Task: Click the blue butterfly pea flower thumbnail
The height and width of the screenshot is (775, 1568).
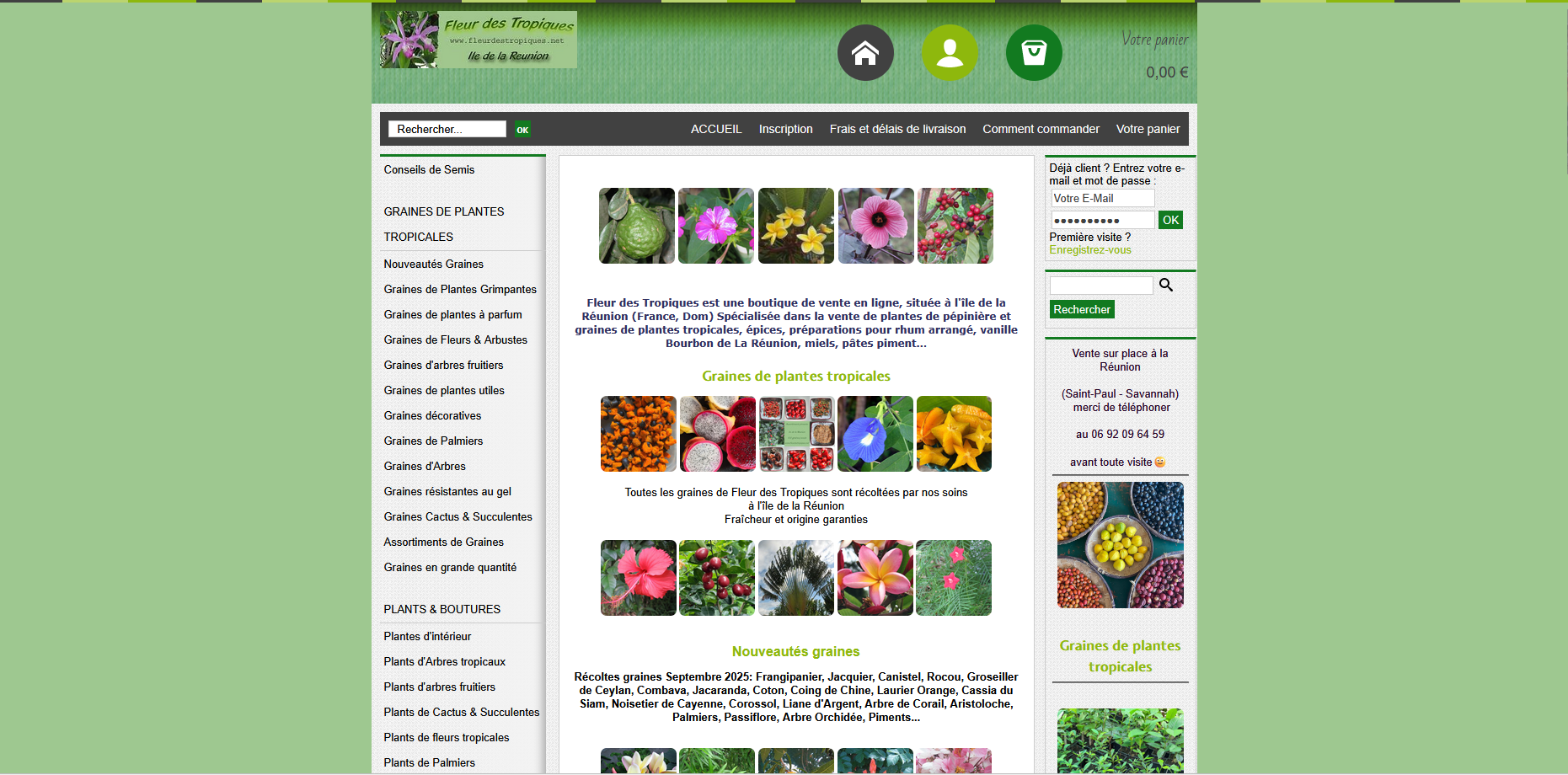Action: pos(875,434)
